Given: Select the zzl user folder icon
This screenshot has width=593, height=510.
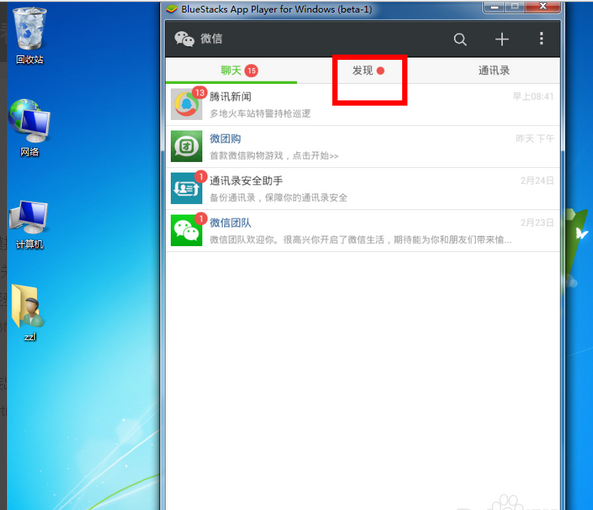Looking at the screenshot, I should (29, 313).
